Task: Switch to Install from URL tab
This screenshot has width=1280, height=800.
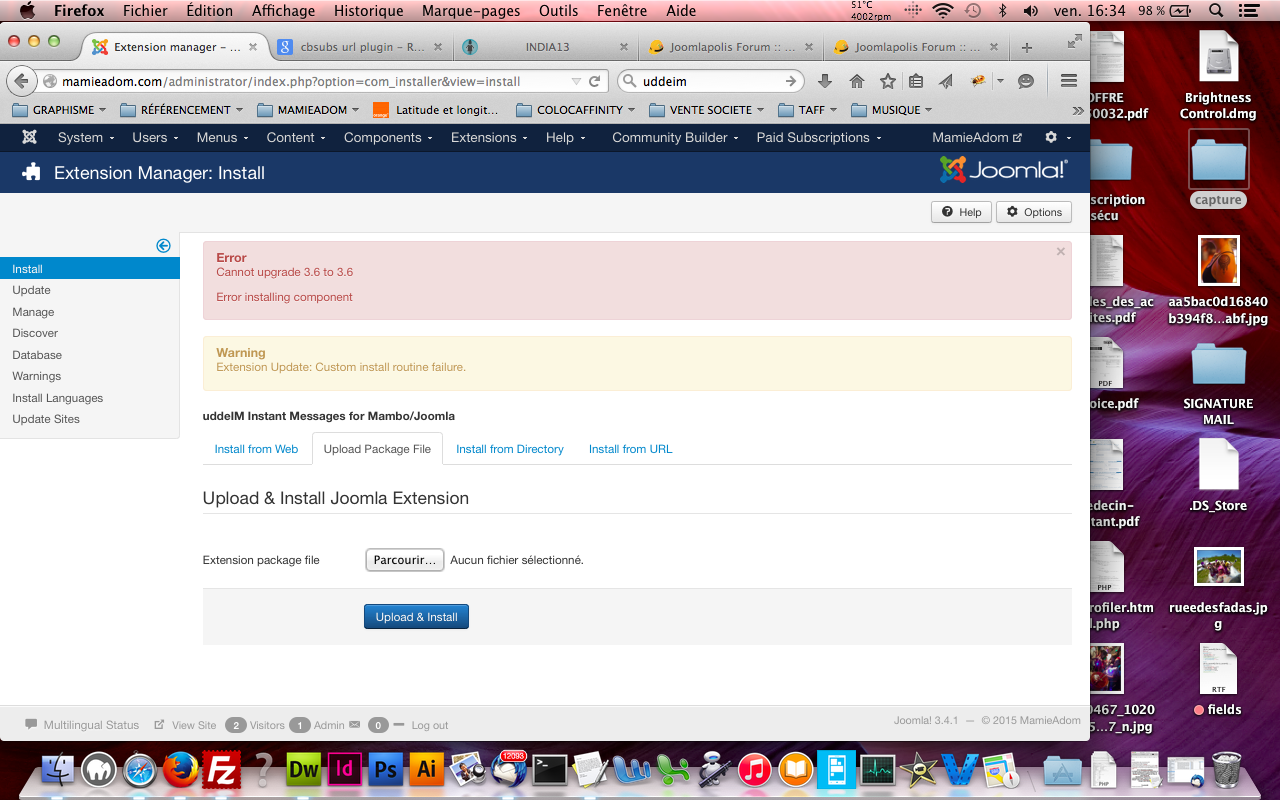Action: tap(630, 449)
